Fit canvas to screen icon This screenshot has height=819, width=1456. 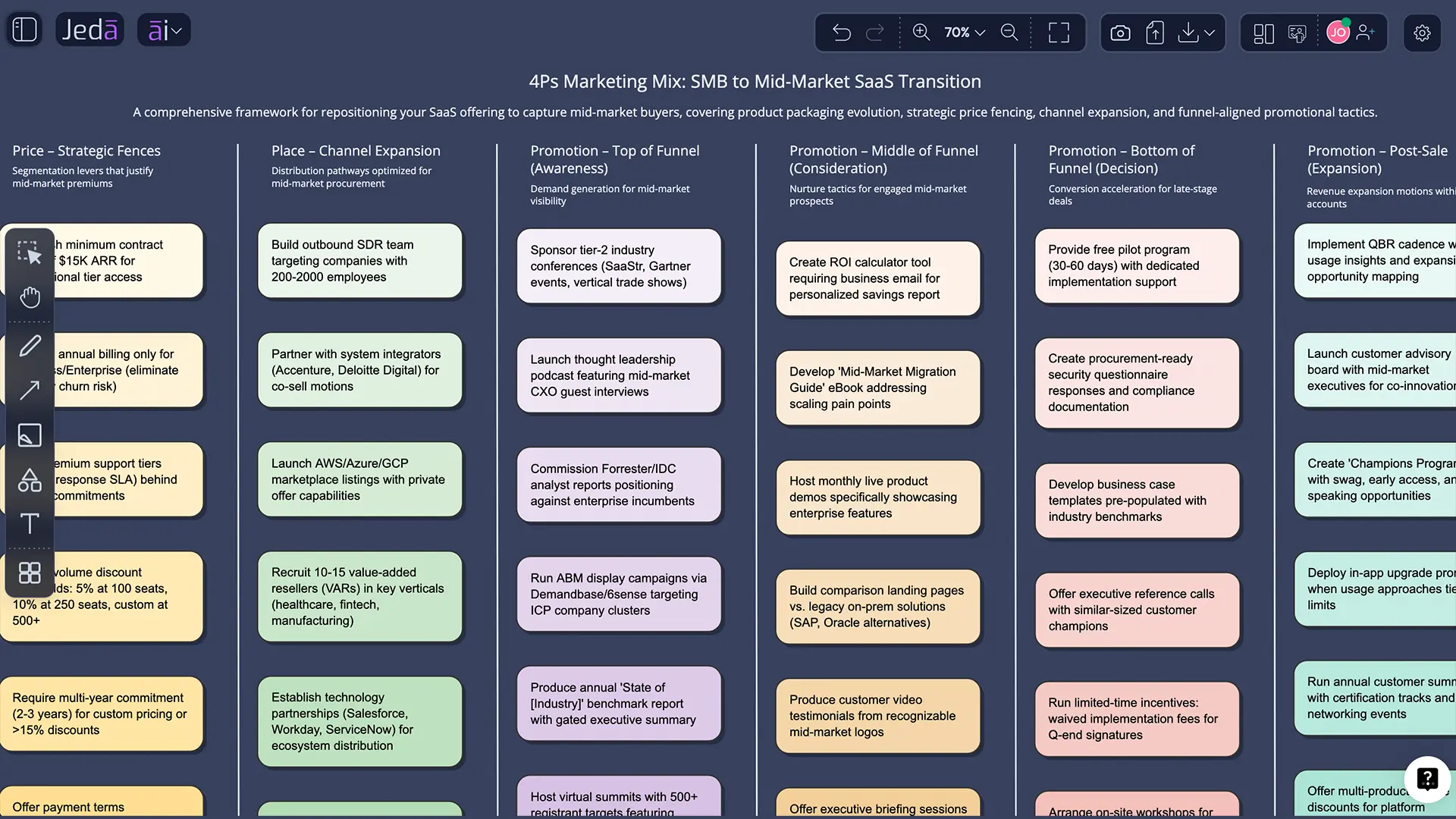point(1059,33)
